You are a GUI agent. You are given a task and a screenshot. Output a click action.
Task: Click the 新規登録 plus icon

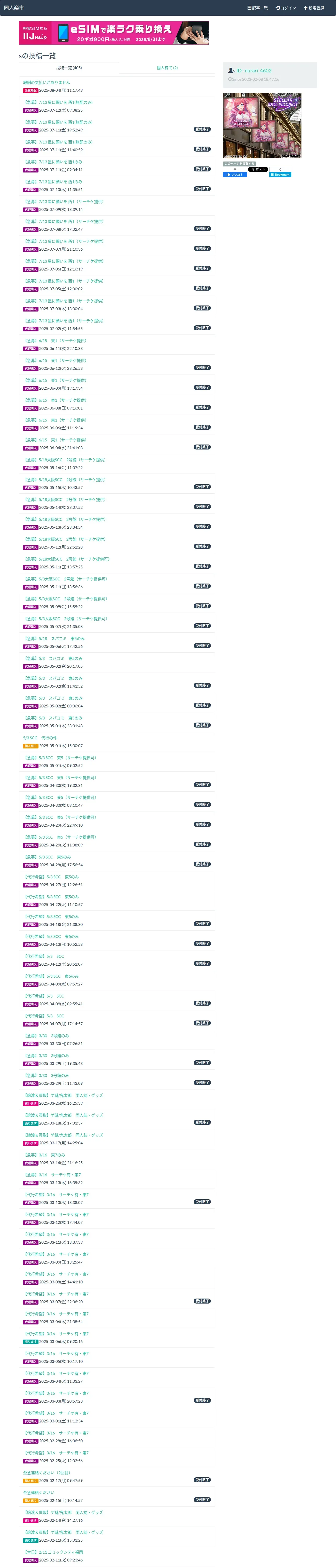(305, 8)
